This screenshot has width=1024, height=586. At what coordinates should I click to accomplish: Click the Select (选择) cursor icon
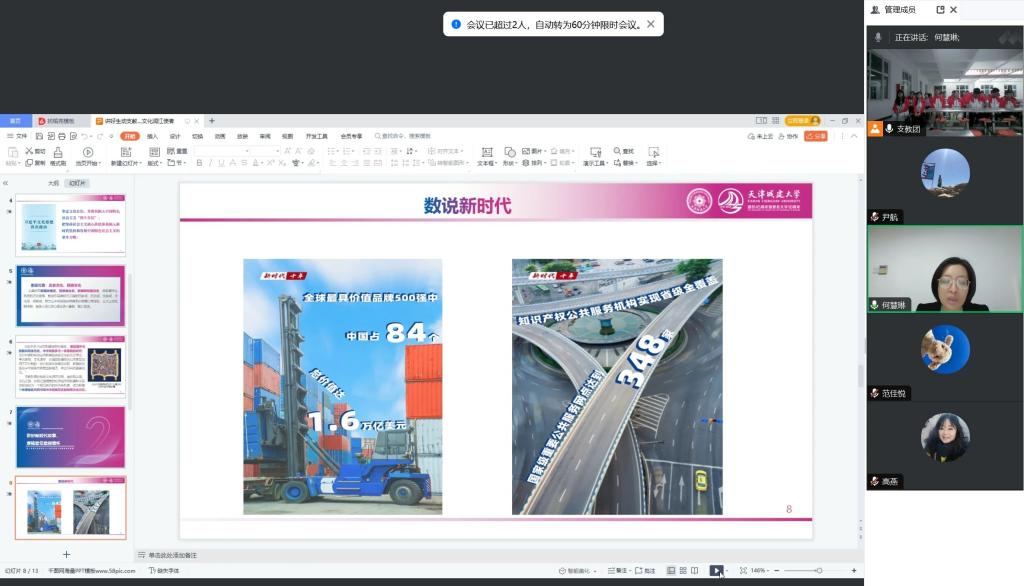[x=653, y=152]
